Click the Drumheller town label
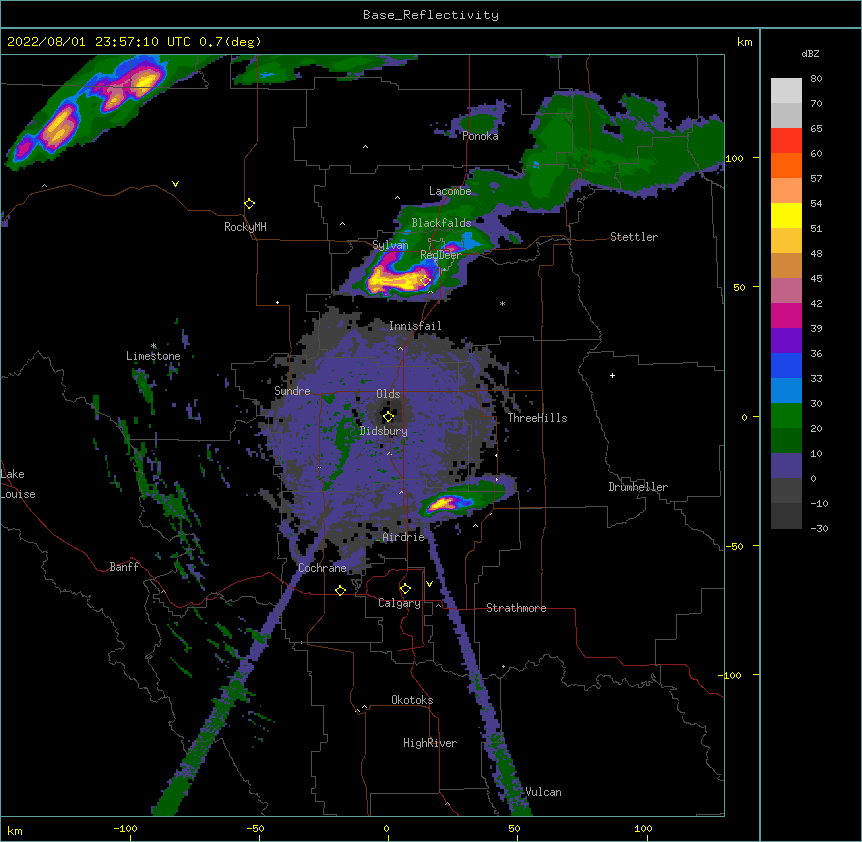 click(638, 487)
